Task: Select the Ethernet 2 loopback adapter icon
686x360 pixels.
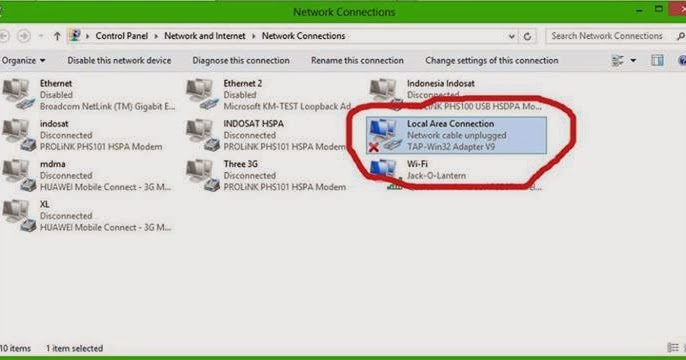Action: (x=202, y=94)
